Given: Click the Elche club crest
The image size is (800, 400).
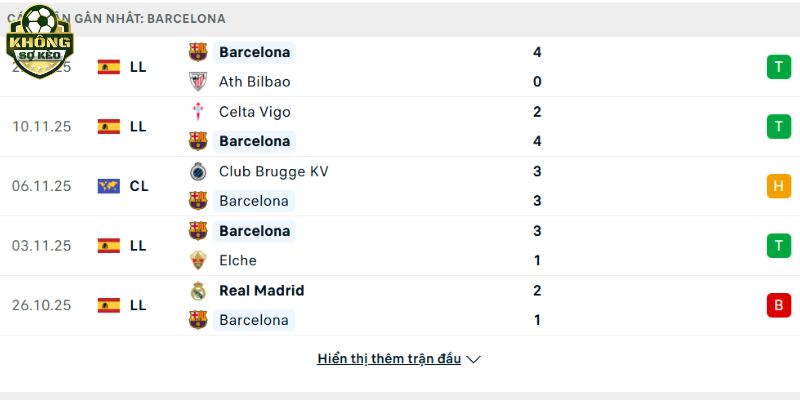Looking at the screenshot, I should point(198,260).
